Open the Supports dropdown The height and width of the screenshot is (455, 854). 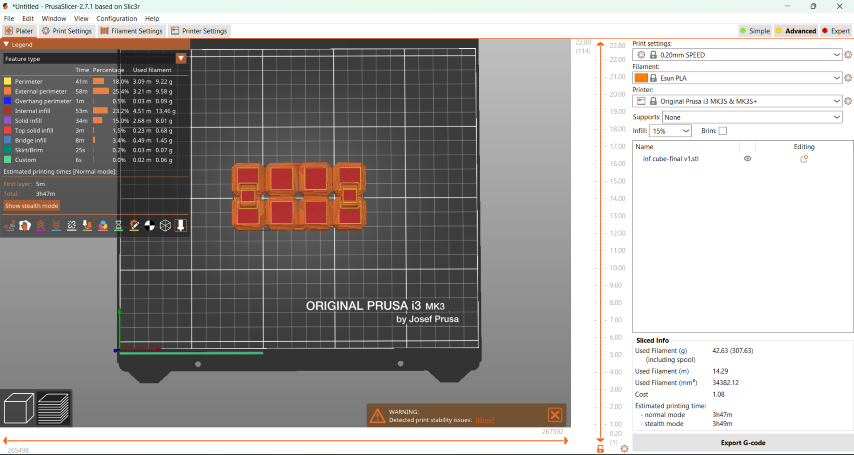752,117
